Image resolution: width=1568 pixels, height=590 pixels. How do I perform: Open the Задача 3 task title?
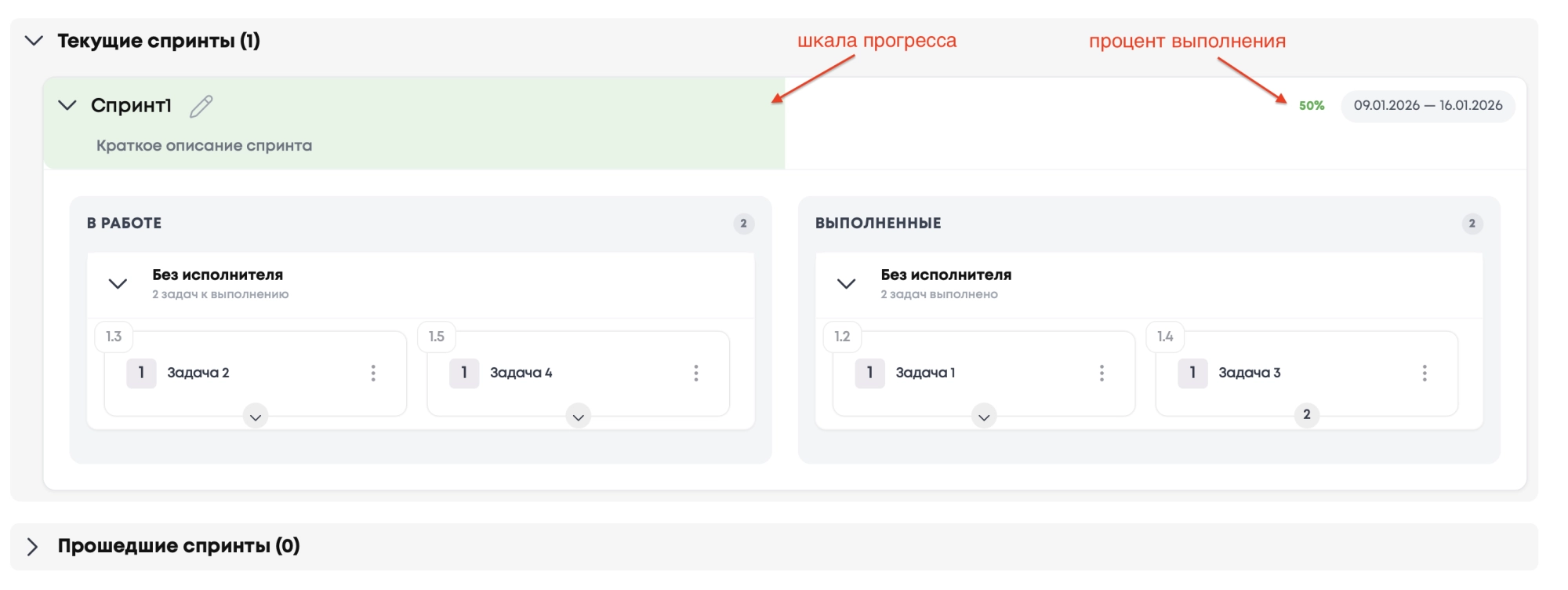coord(1249,373)
